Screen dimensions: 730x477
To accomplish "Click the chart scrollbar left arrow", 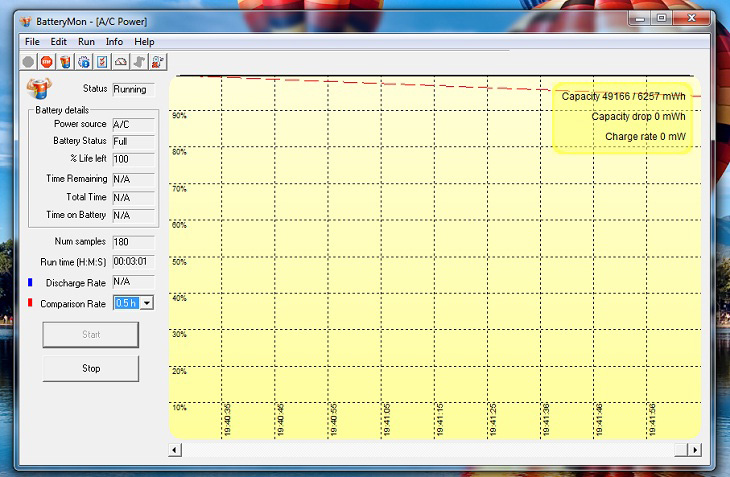I will coord(175,451).
